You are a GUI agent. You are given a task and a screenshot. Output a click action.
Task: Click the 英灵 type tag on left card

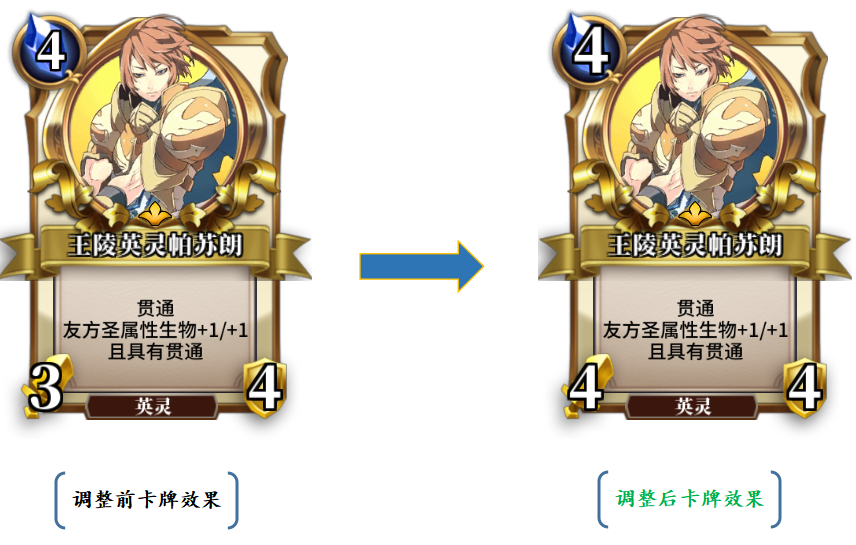coord(152,406)
